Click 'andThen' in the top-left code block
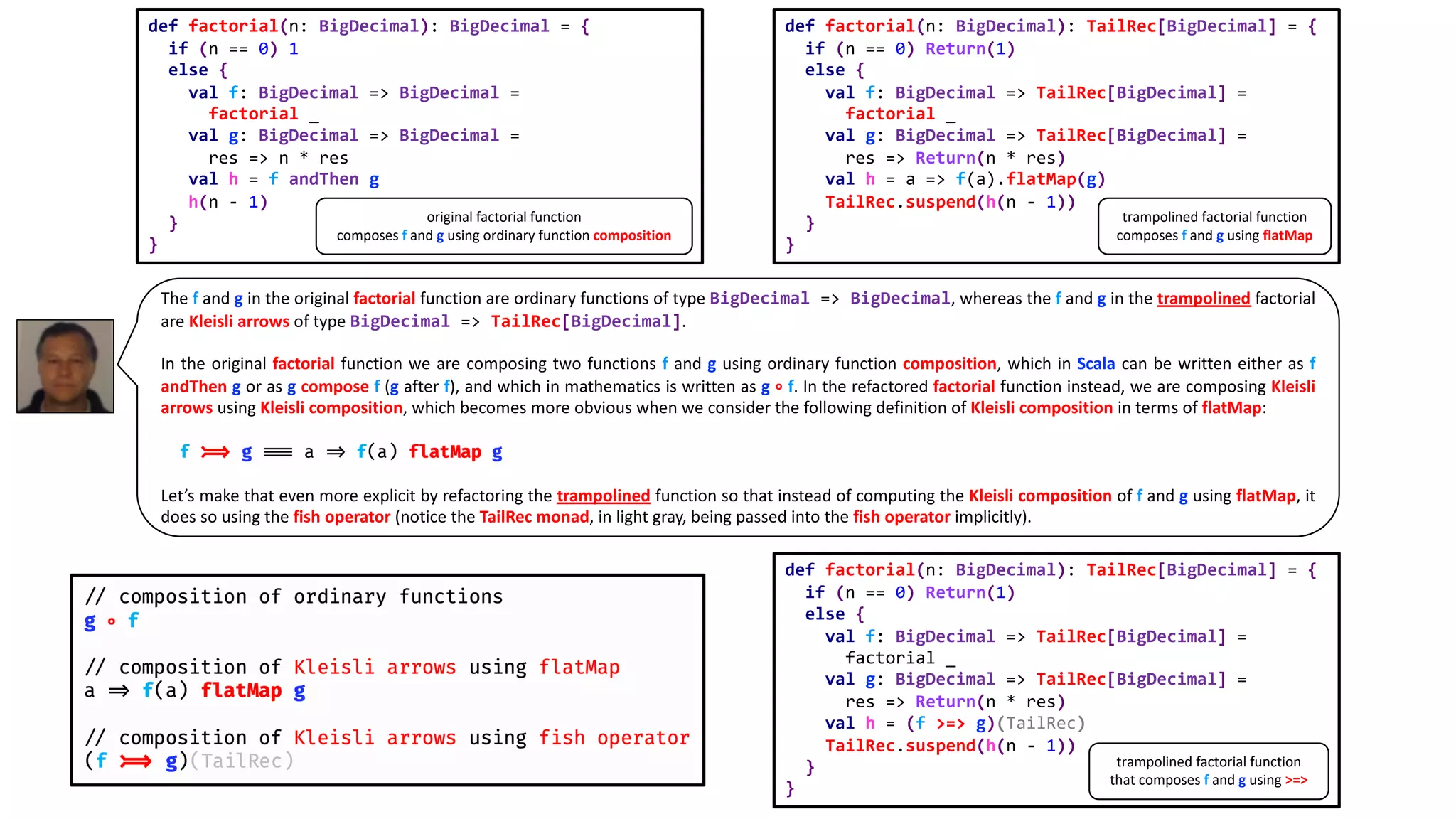The image size is (1456, 819). tap(323, 179)
